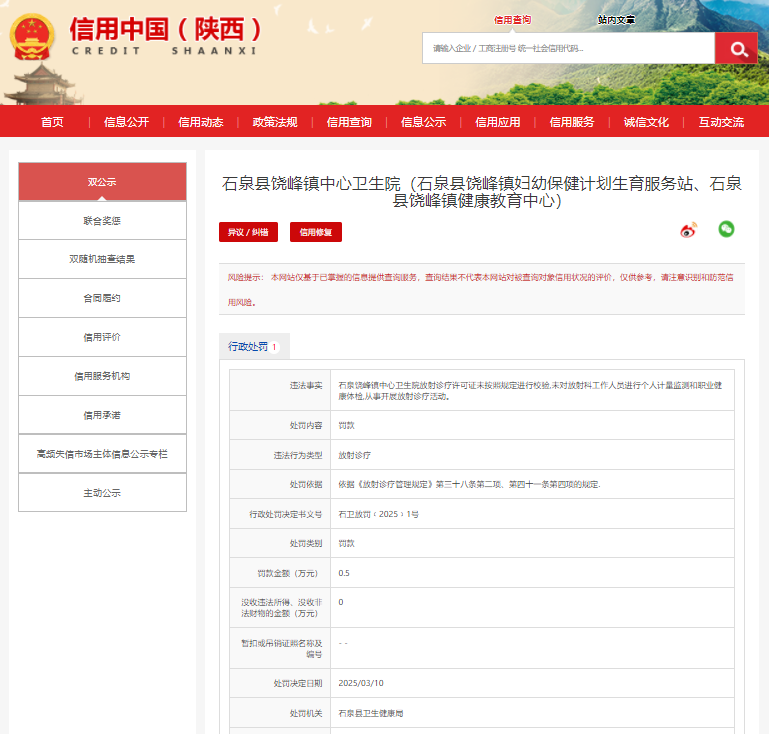Click the 违法事实 description text
This screenshot has height=734, width=769.
coord(530,391)
